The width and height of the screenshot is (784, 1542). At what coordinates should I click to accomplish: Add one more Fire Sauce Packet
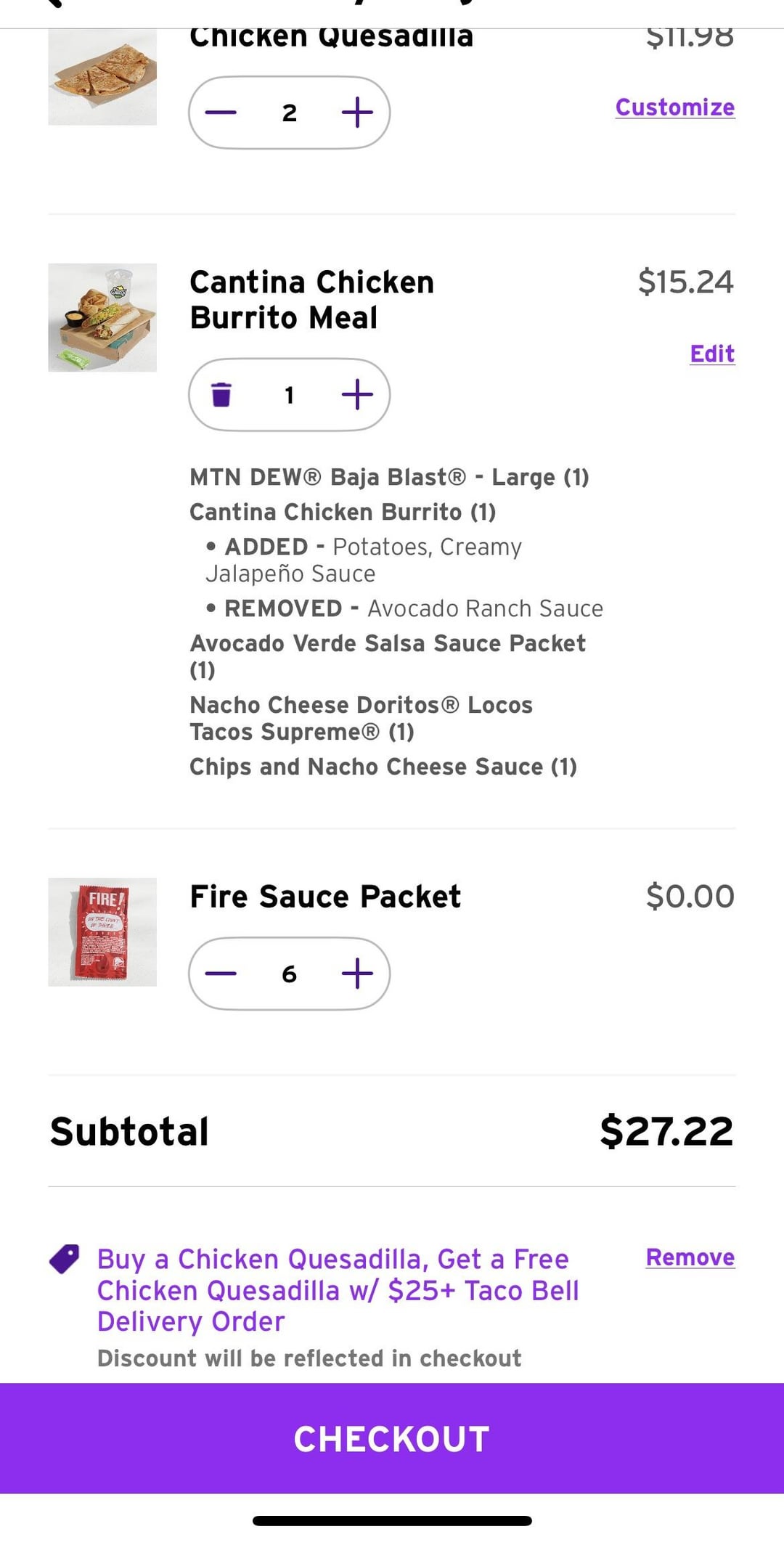pyautogui.click(x=357, y=974)
